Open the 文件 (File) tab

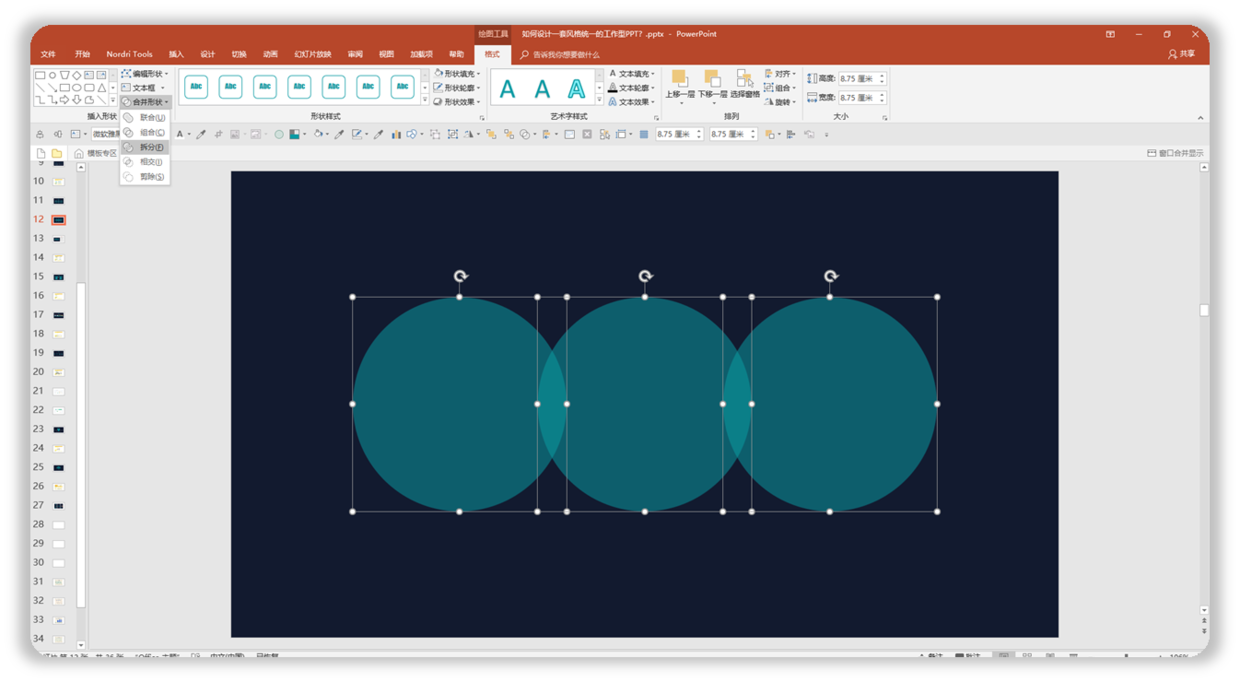point(48,54)
